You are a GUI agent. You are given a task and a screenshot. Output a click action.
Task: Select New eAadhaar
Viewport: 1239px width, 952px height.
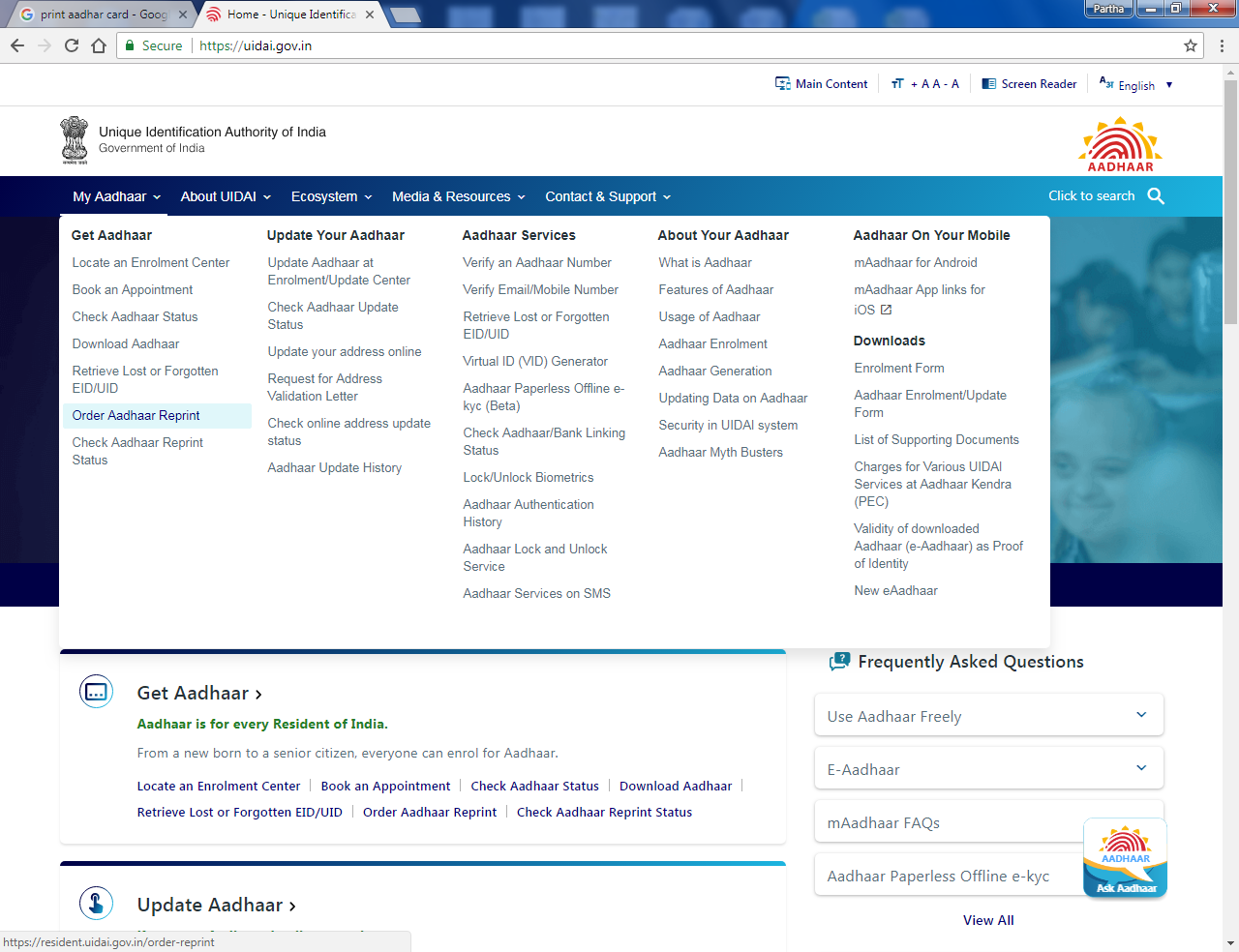(x=896, y=590)
